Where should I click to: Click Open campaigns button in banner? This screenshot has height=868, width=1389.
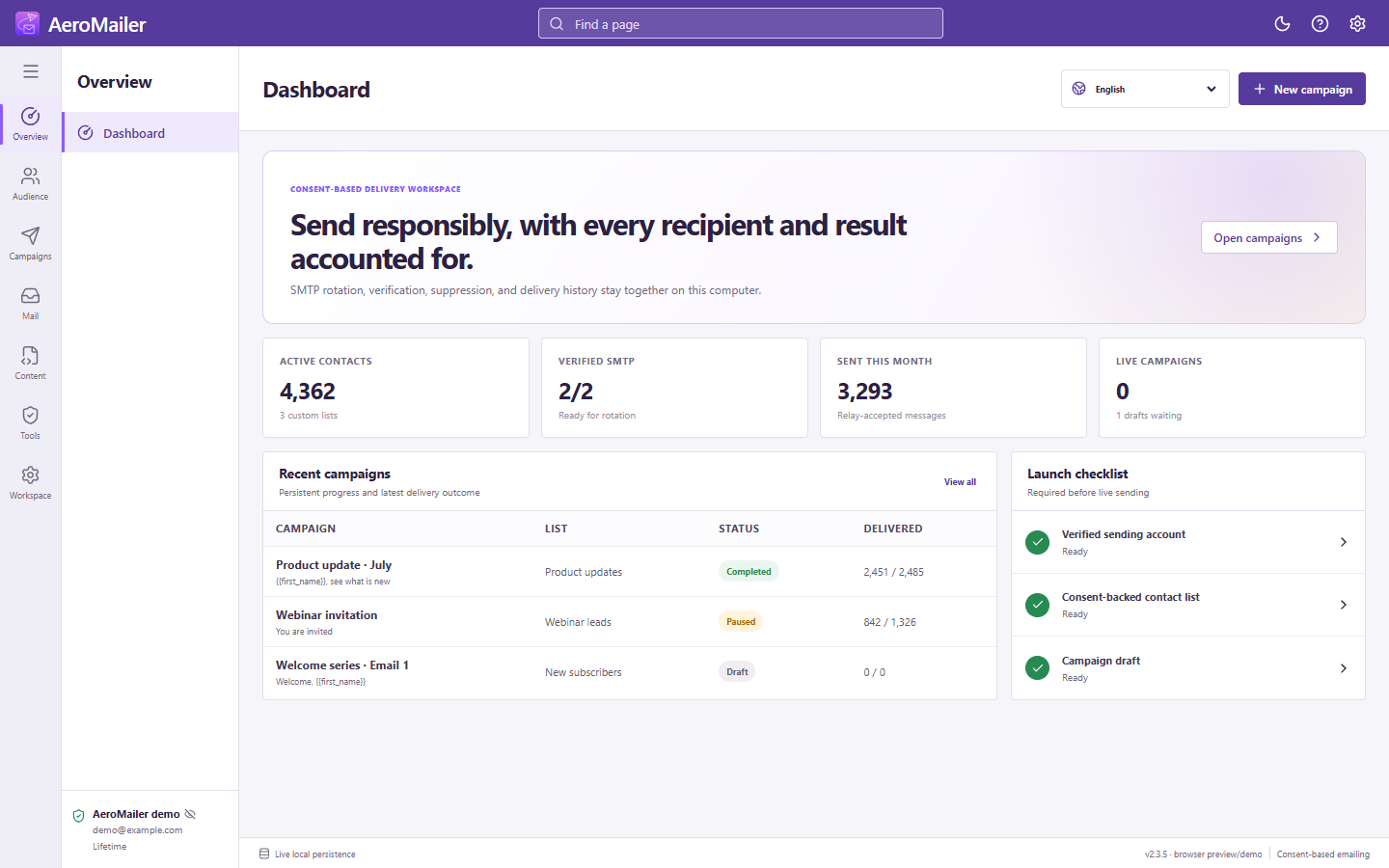click(x=1269, y=238)
